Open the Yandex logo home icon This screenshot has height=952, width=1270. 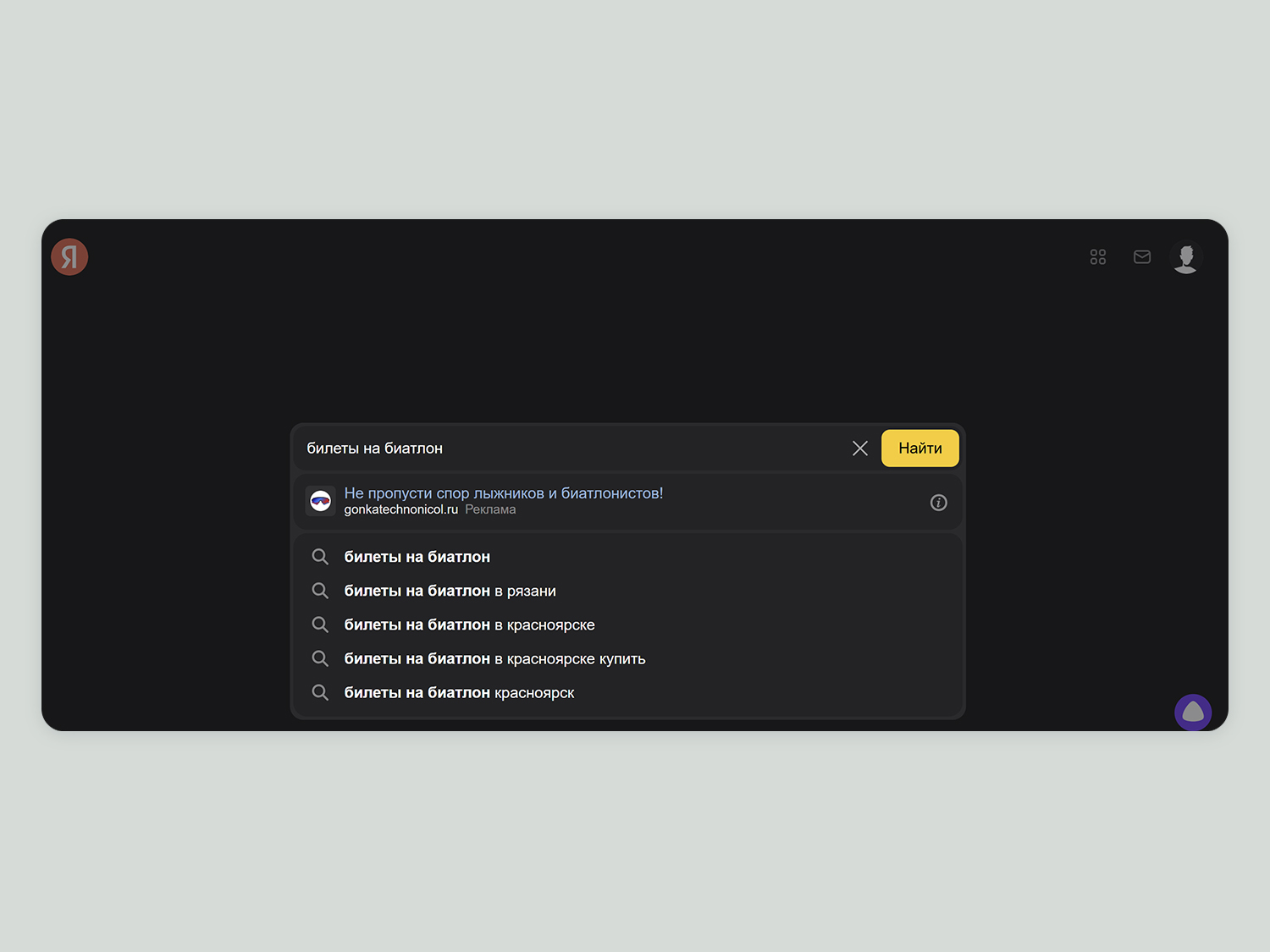(x=69, y=256)
